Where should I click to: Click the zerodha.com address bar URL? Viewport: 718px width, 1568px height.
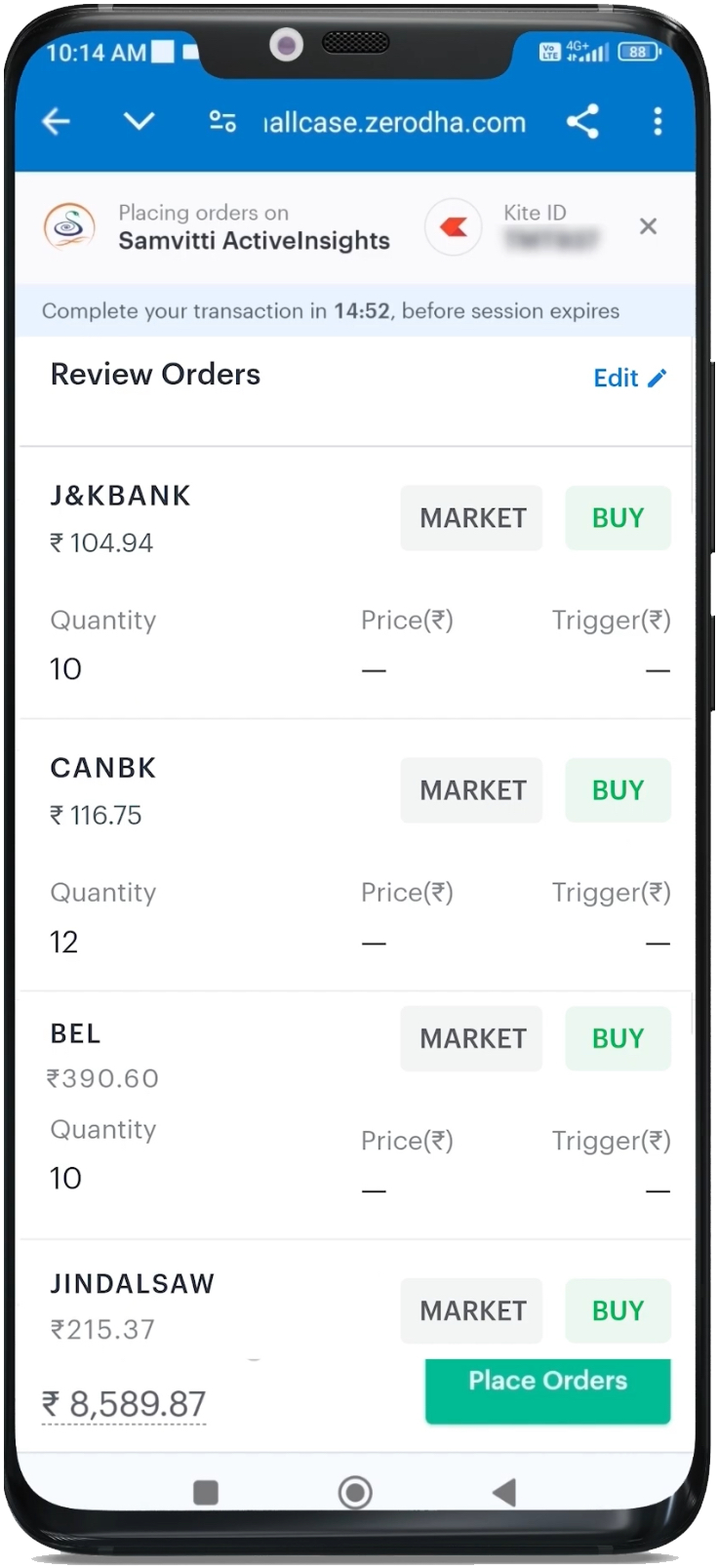(x=395, y=122)
